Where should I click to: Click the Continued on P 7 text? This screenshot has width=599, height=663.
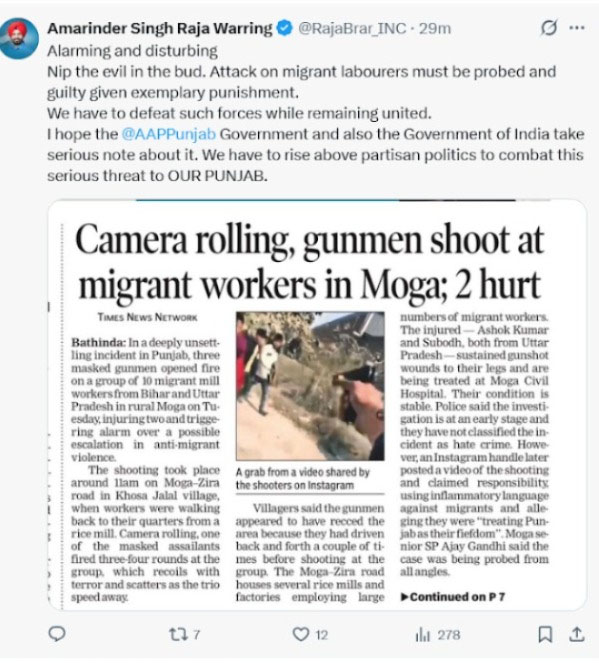point(452,597)
